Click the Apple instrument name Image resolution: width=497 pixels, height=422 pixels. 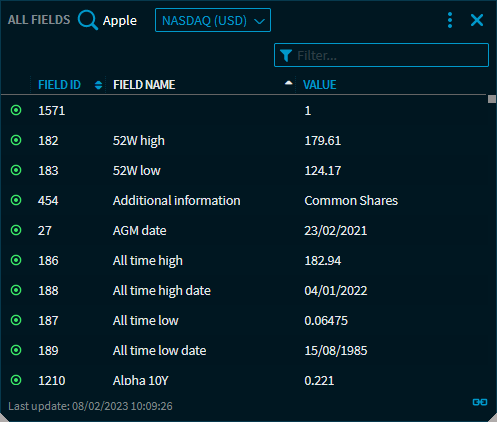click(x=120, y=21)
